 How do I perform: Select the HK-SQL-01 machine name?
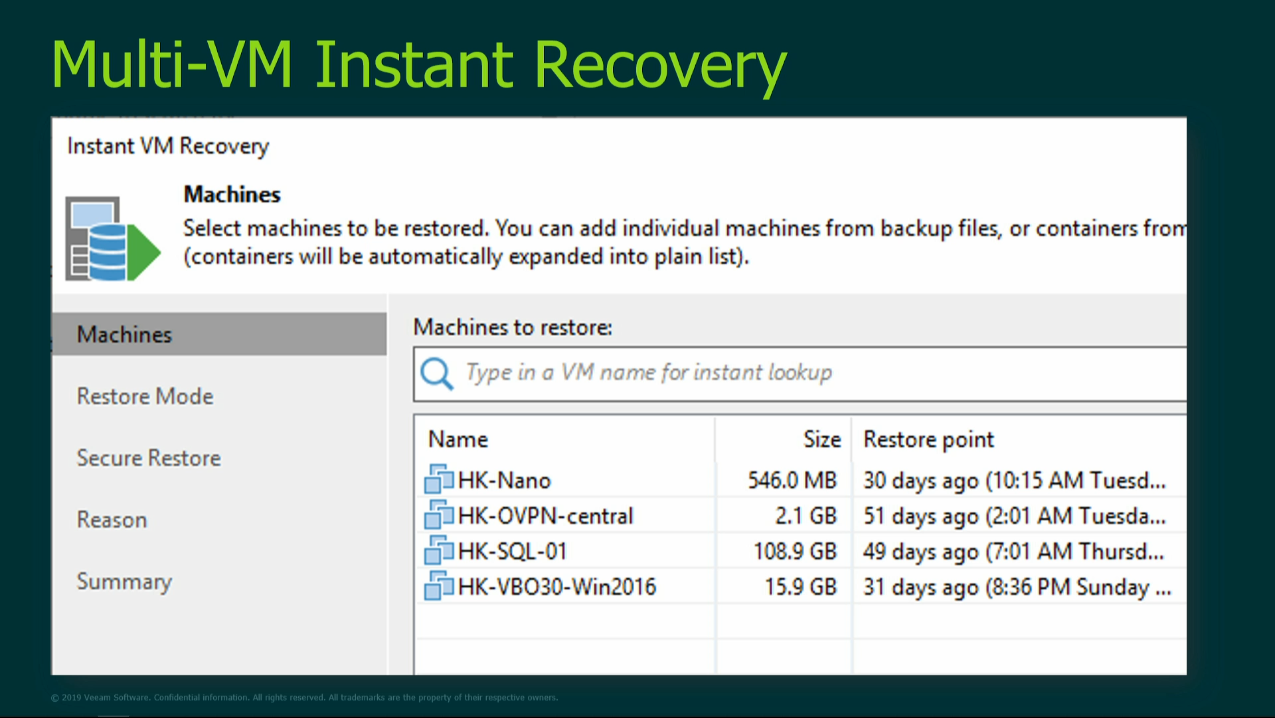pos(512,551)
